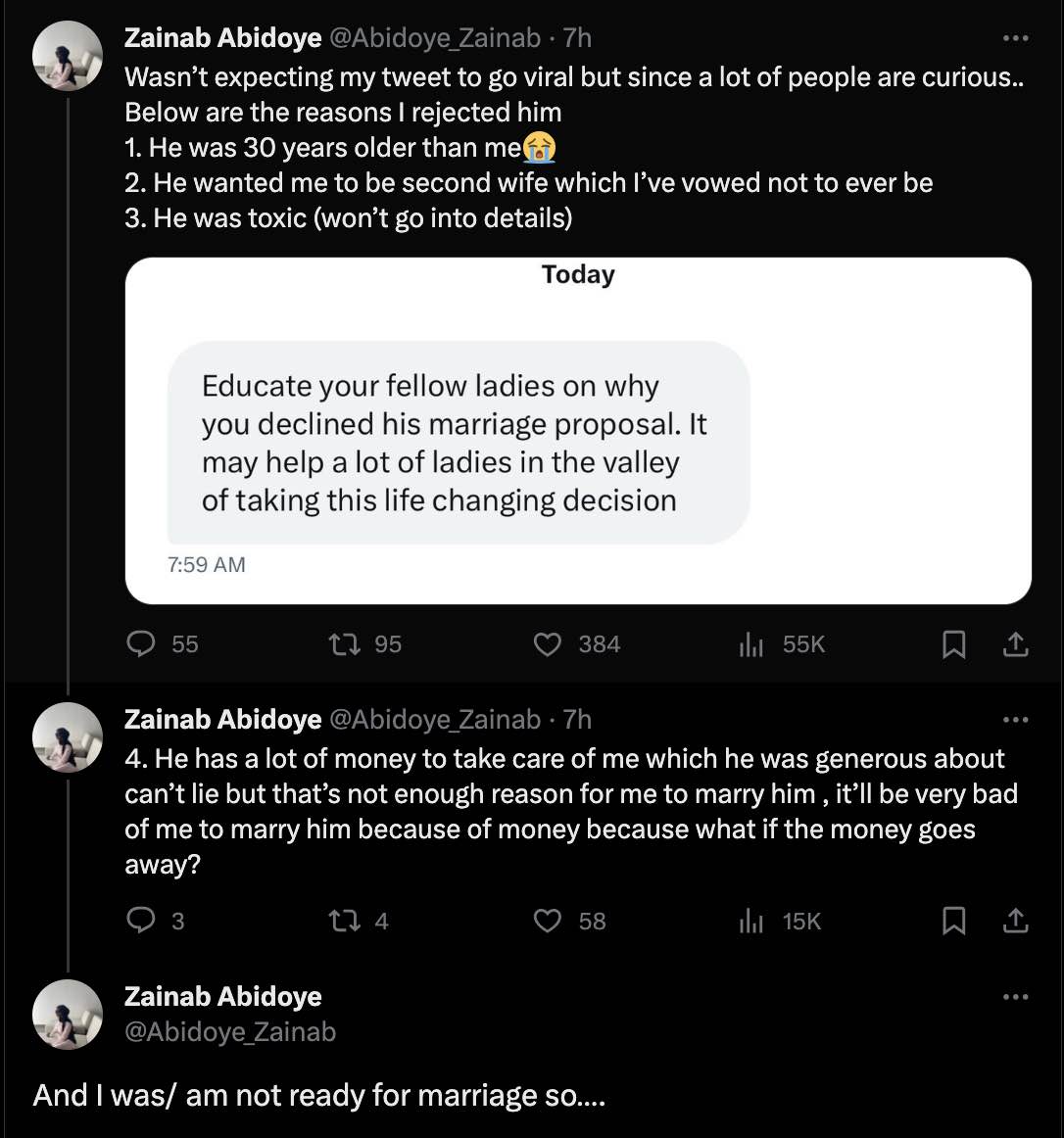Click the avatar on the first tweet
Image resolution: width=1064 pixels, height=1138 pixels.
(x=68, y=56)
